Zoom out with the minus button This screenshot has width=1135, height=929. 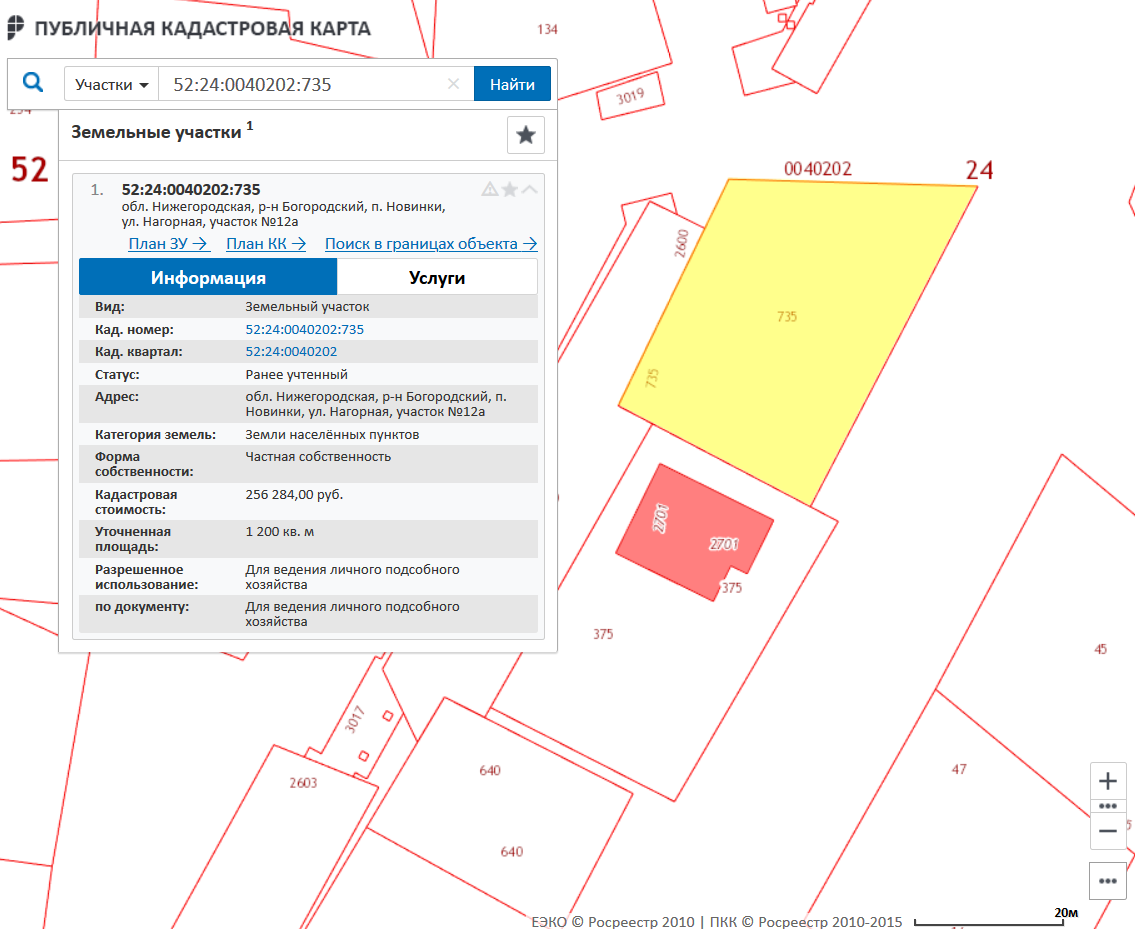coord(1107,830)
